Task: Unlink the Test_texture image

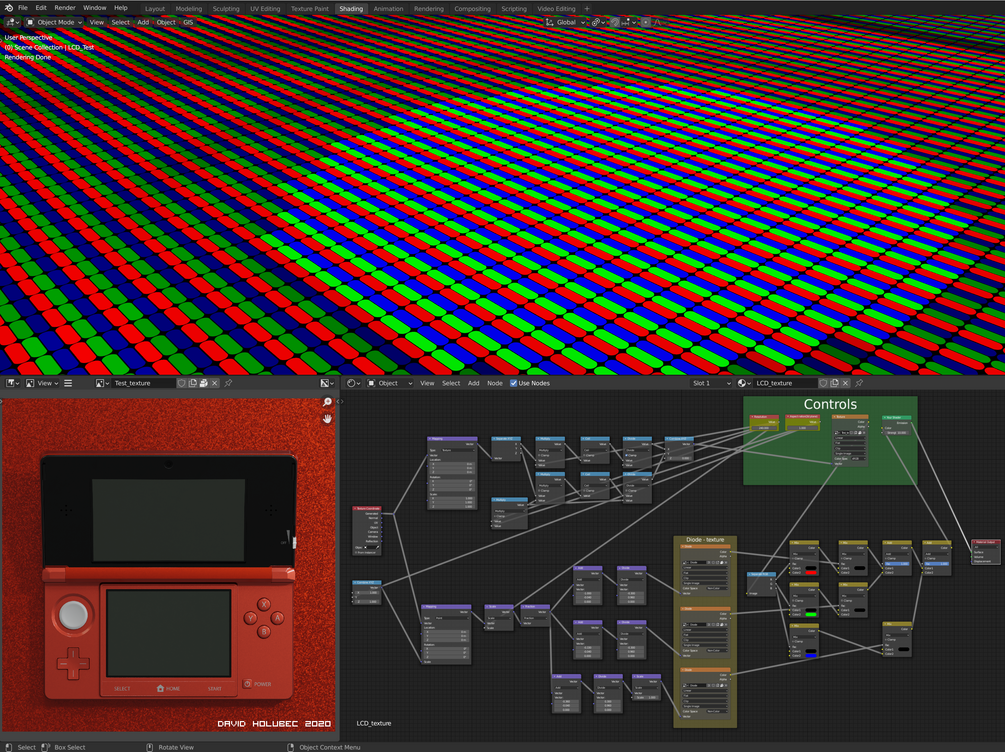Action: pos(215,383)
